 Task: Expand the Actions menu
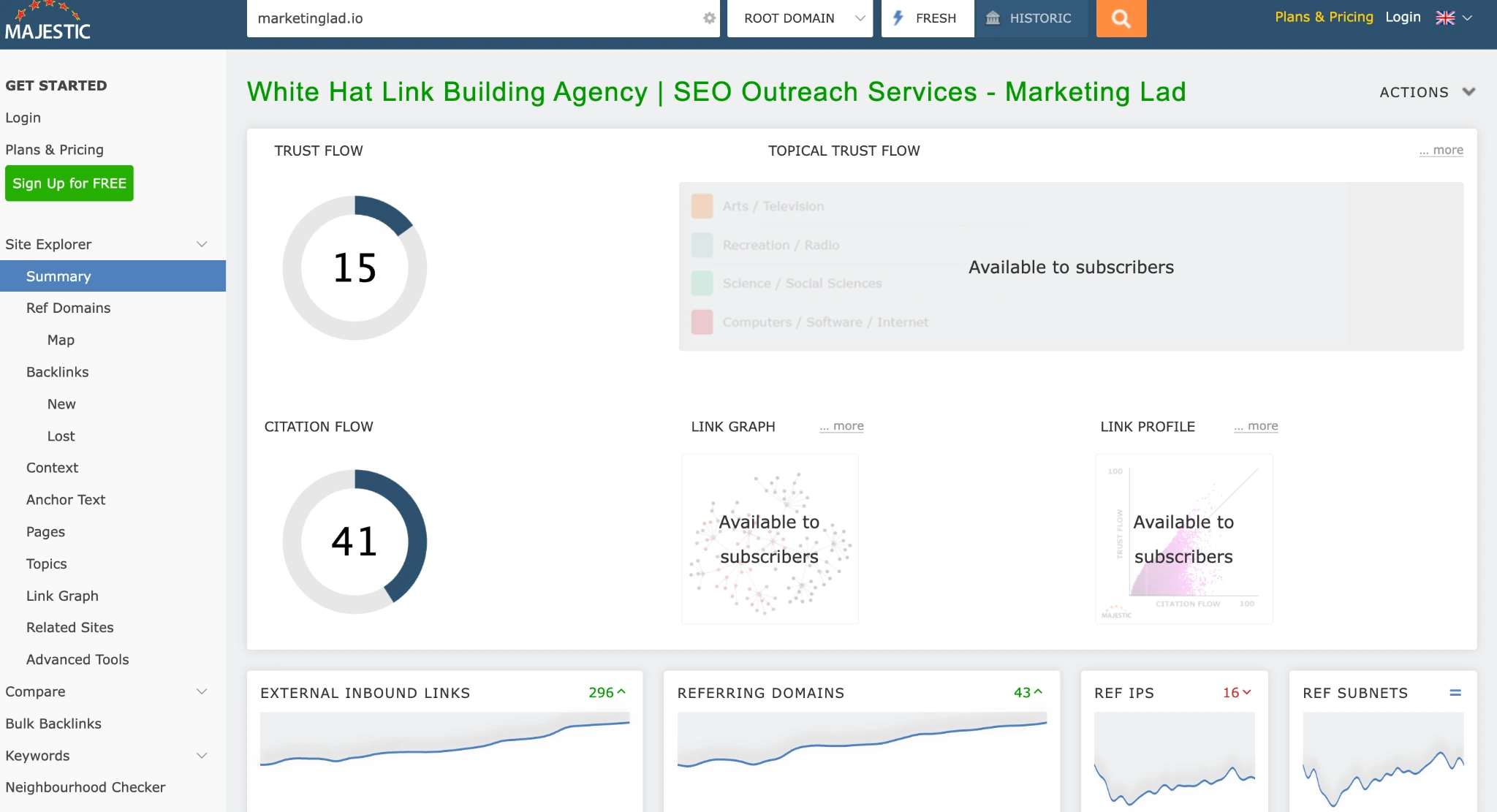tap(1428, 92)
